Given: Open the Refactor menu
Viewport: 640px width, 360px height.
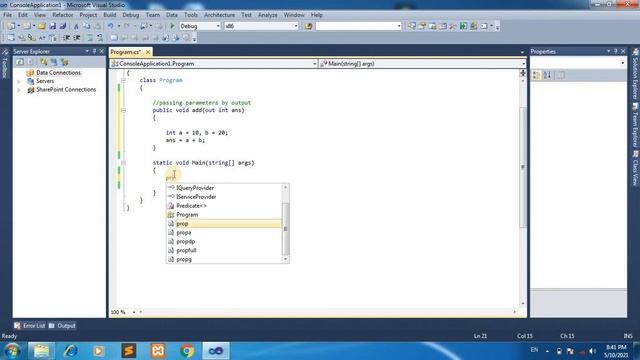Looking at the screenshot, I should [x=62, y=15].
